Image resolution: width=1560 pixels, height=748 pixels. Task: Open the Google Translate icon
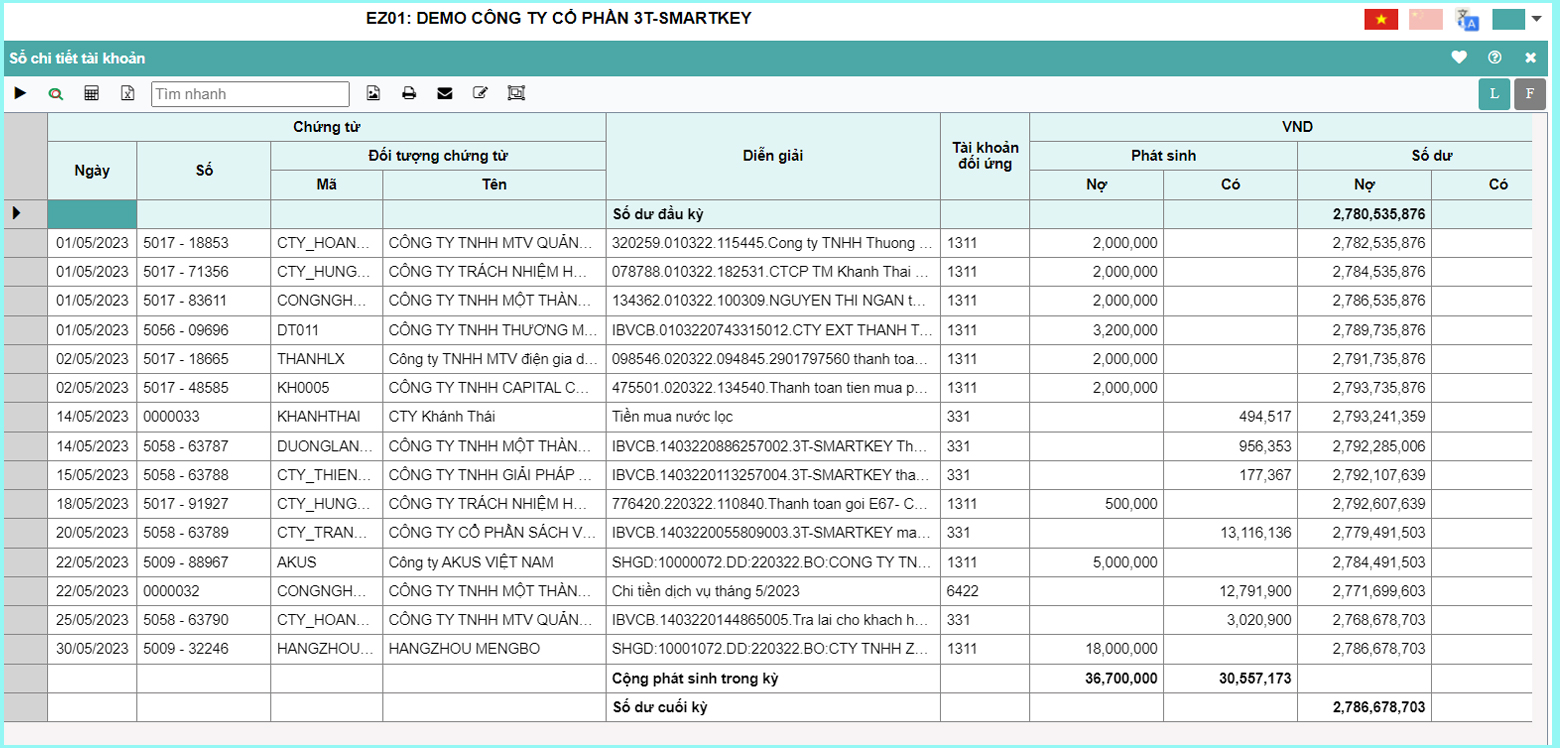point(1467,19)
